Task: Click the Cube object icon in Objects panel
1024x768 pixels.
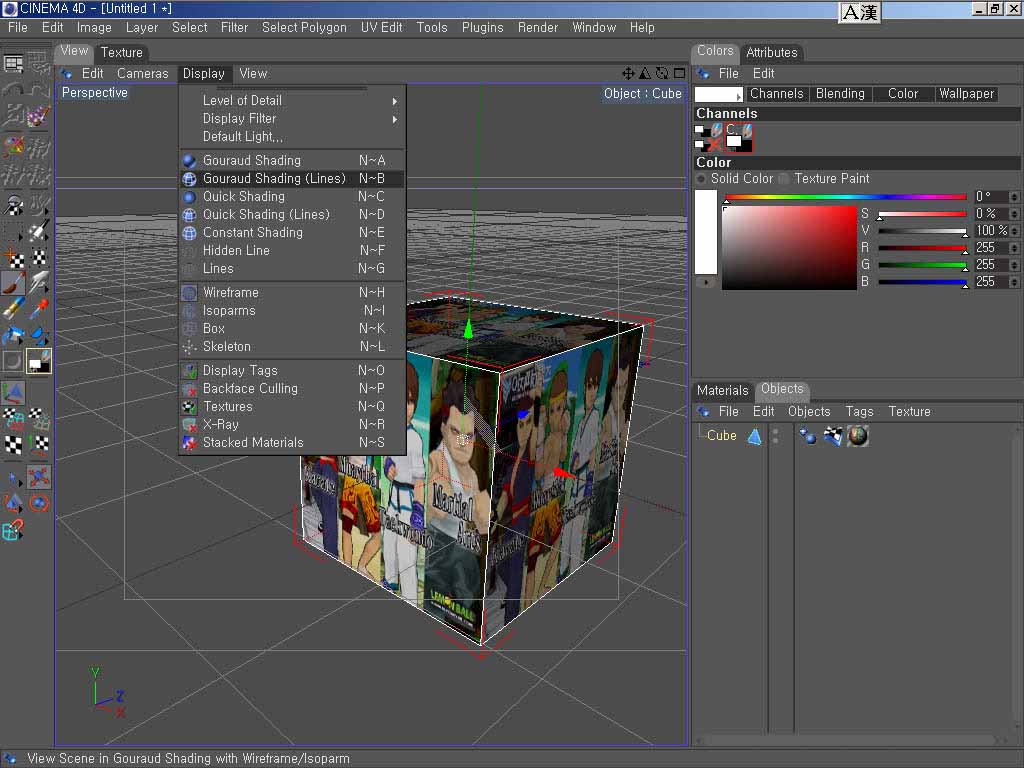Action: pyautogui.click(x=754, y=436)
